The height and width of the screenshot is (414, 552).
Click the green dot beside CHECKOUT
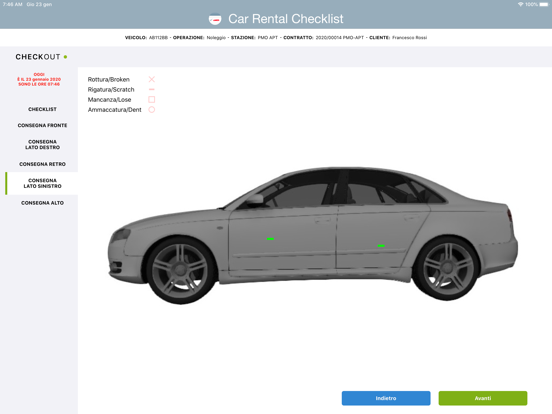point(65,57)
